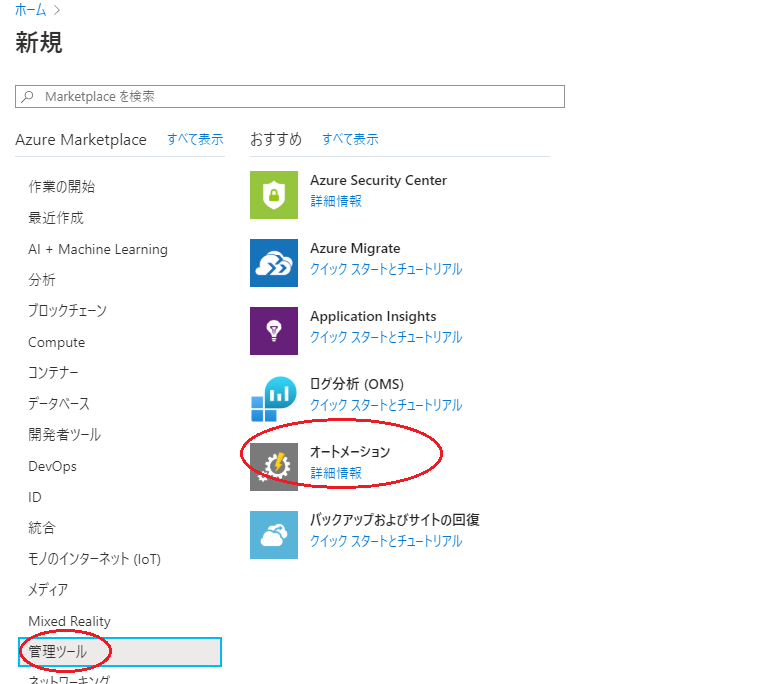Show all おすすめ items via すべて表示
The width and height of the screenshot is (767, 684).
(350, 139)
